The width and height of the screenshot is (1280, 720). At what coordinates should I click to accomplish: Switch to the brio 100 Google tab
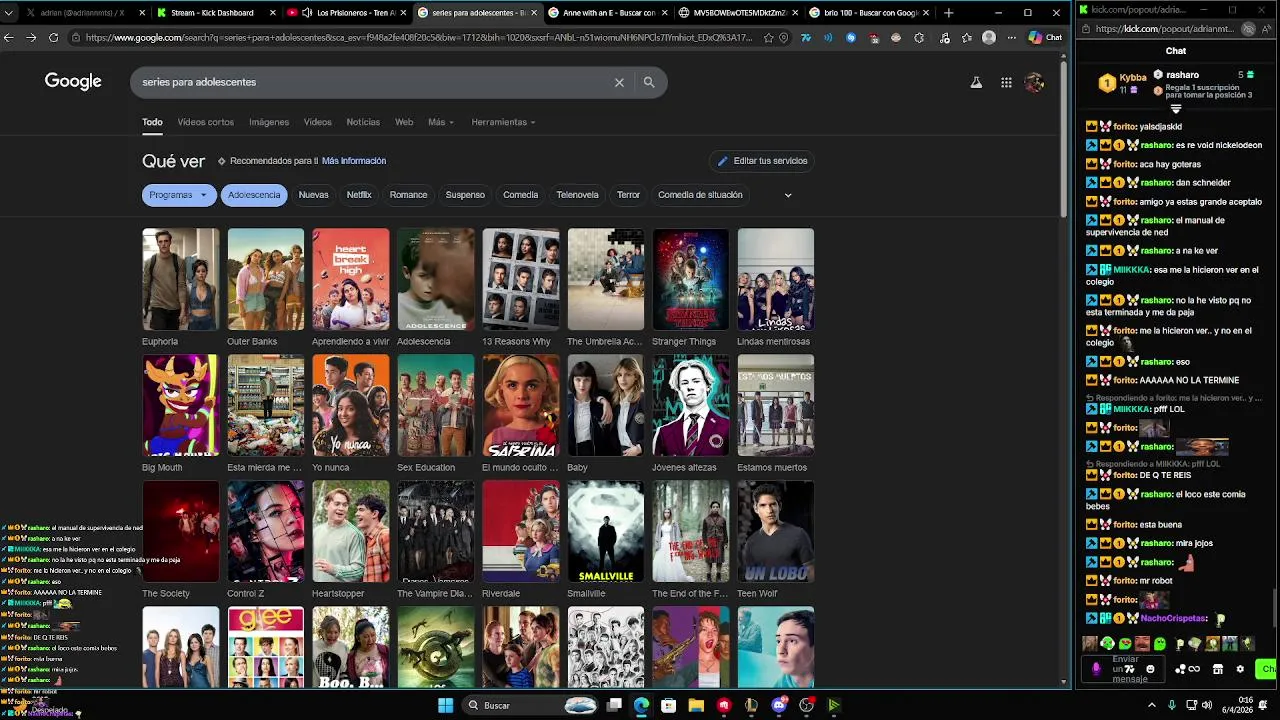click(869, 13)
